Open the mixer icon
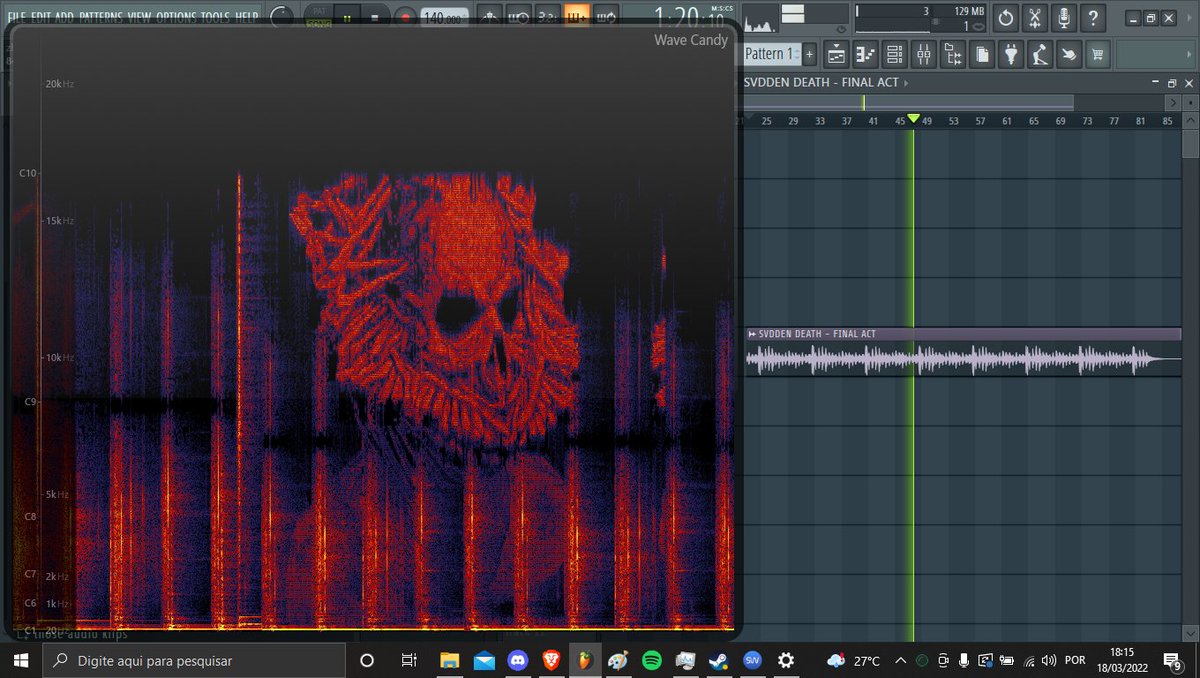 924,55
